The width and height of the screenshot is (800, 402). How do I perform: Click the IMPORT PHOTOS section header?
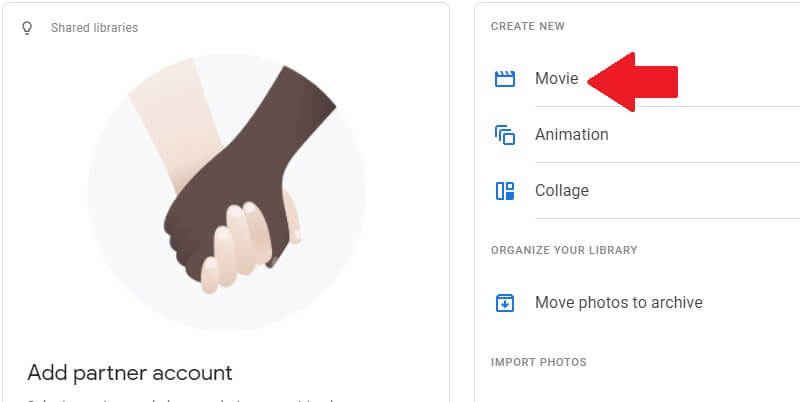[x=538, y=362]
